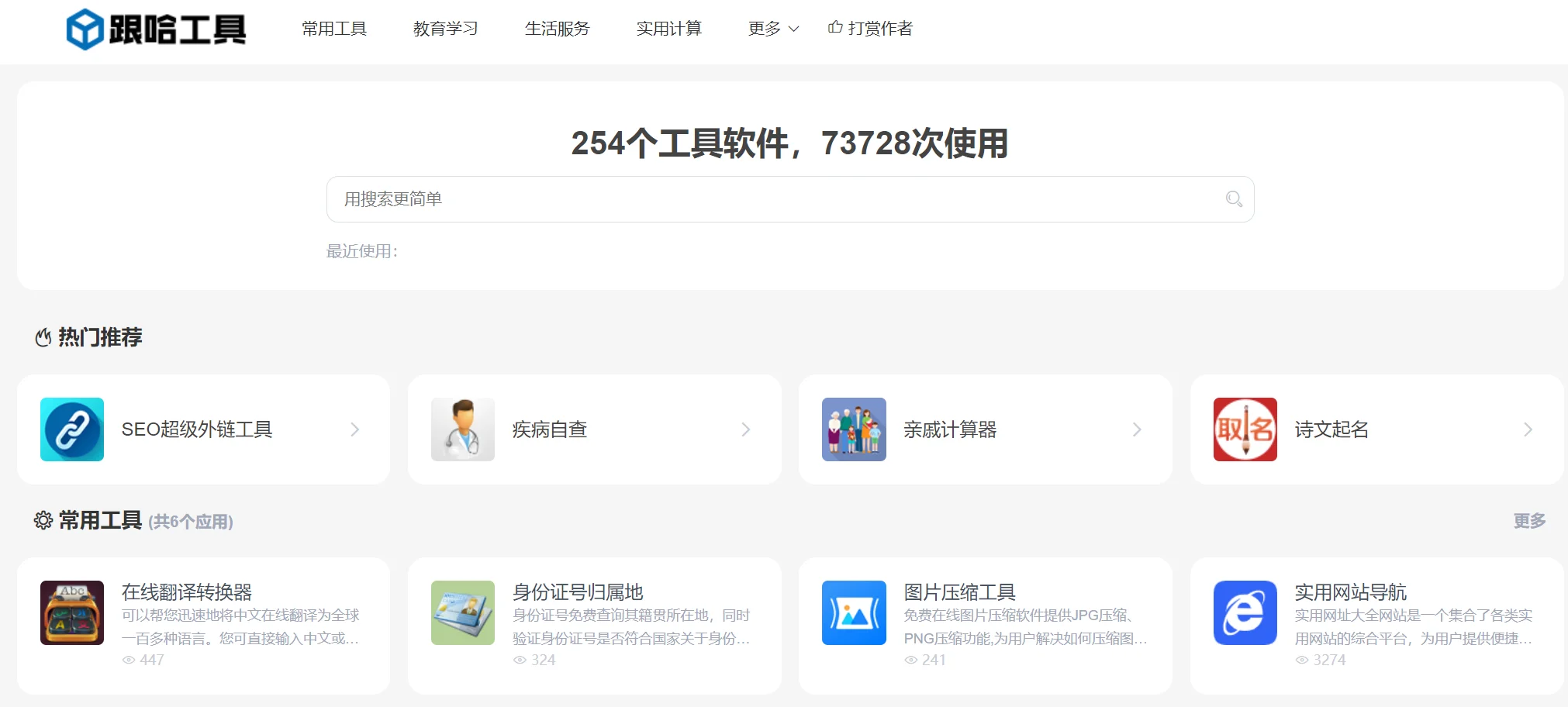The width and height of the screenshot is (1568, 707).
Task: Click the arrow on the SEO超级外链工具 card
Action: point(356,429)
